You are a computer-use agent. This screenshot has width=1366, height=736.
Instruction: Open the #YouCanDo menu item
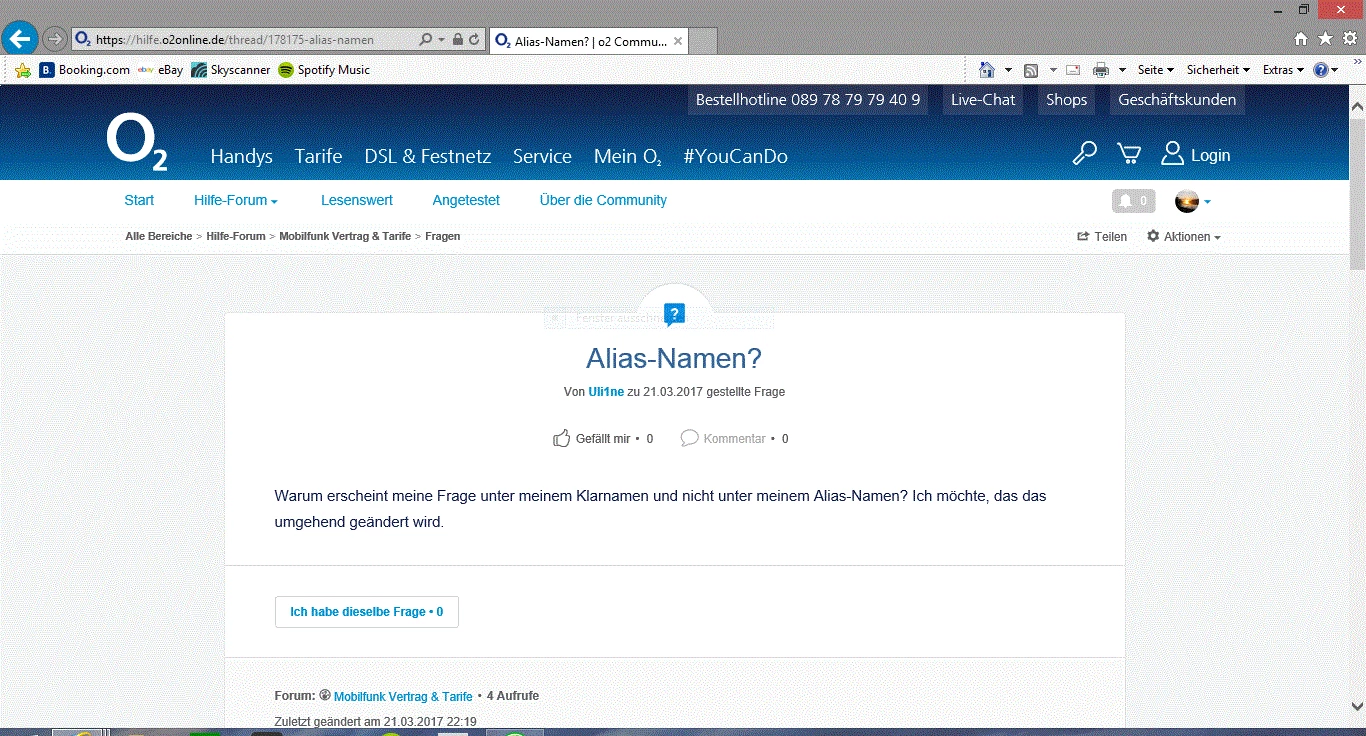(735, 156)
